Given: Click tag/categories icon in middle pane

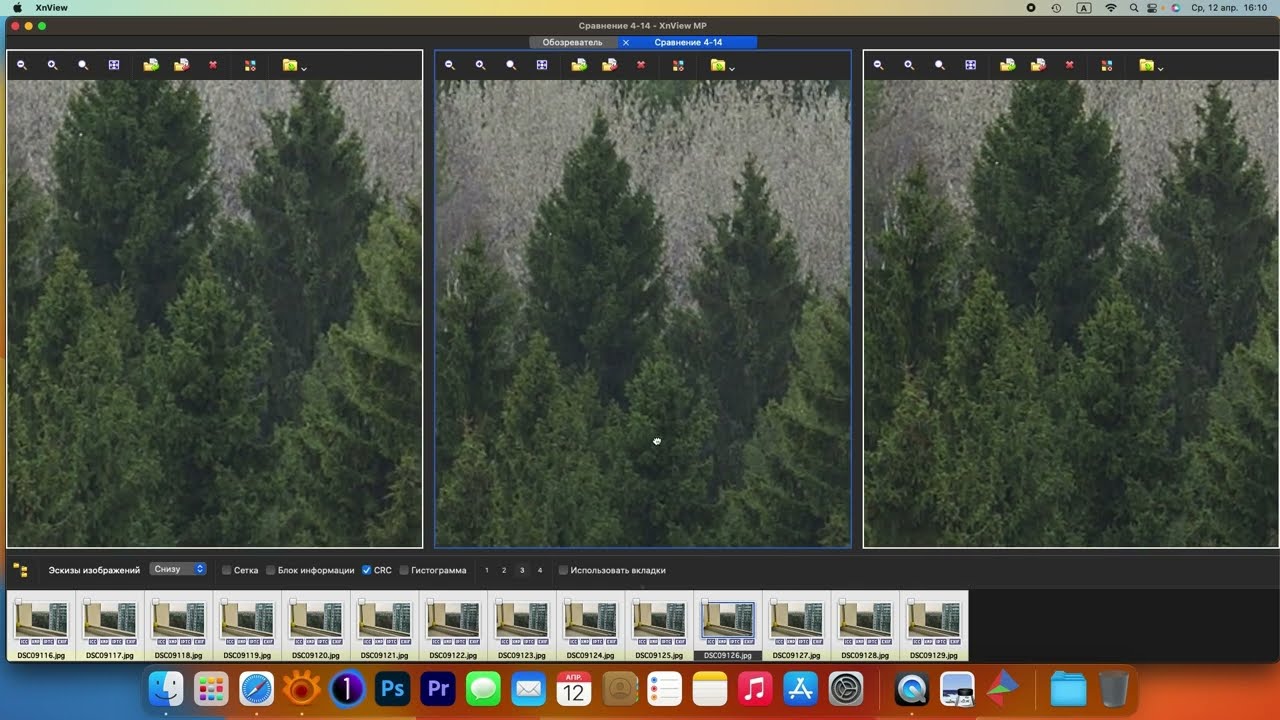Looking at the screenshot, I should point(678,65).
